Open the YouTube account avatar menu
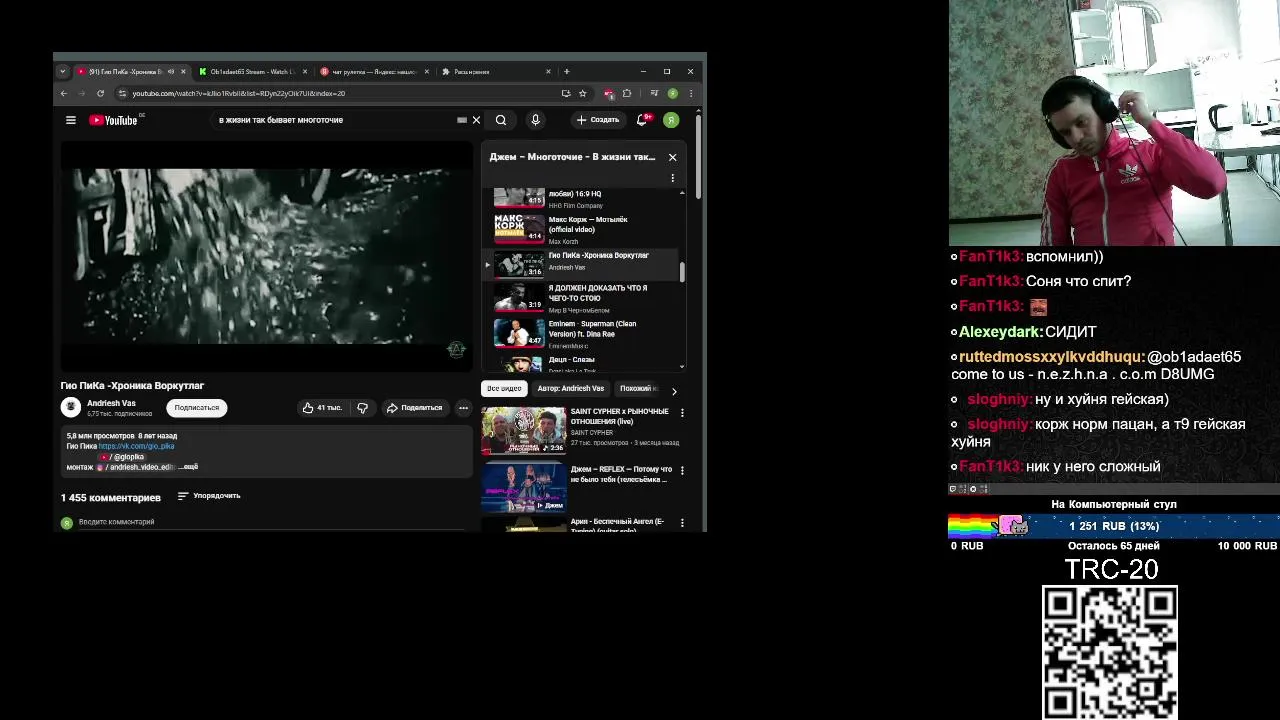Image resolution: width=1280 pixels, height=720 pixels. pyautogui.click(x=671, y=120)
